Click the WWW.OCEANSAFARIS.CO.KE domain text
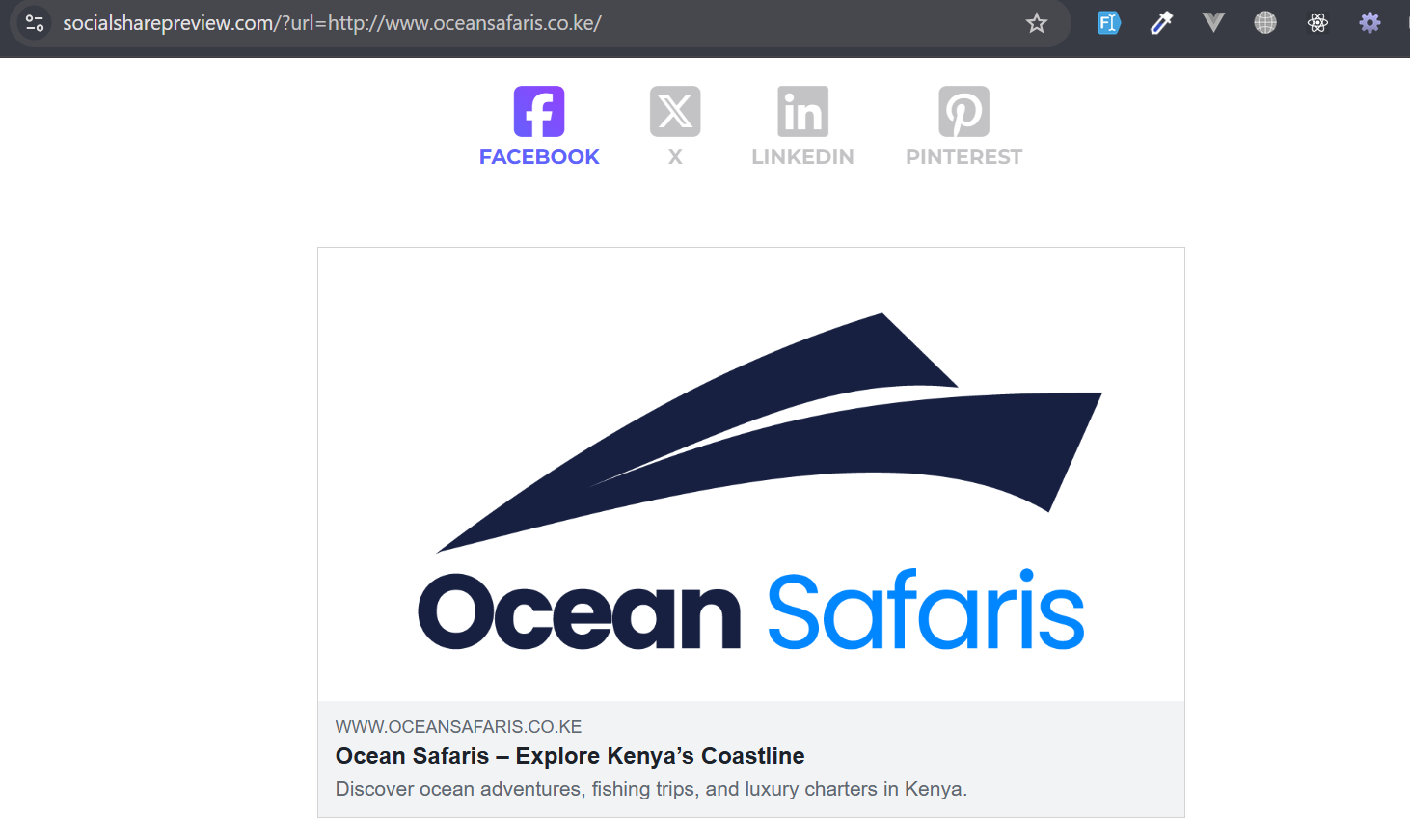 [x=459, y=727]
